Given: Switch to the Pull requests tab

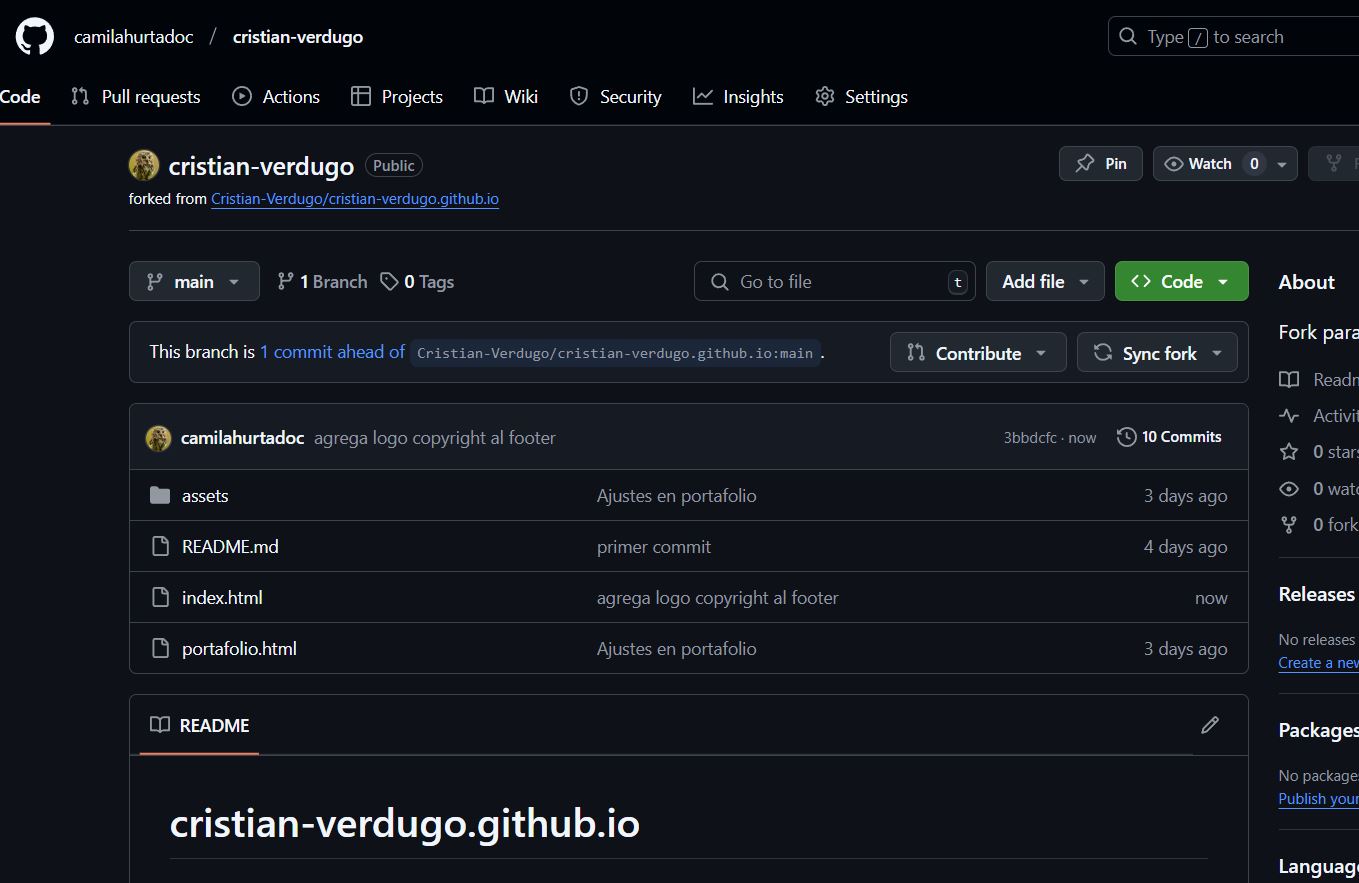Looking at the screenshot, I should pos(135,96).
